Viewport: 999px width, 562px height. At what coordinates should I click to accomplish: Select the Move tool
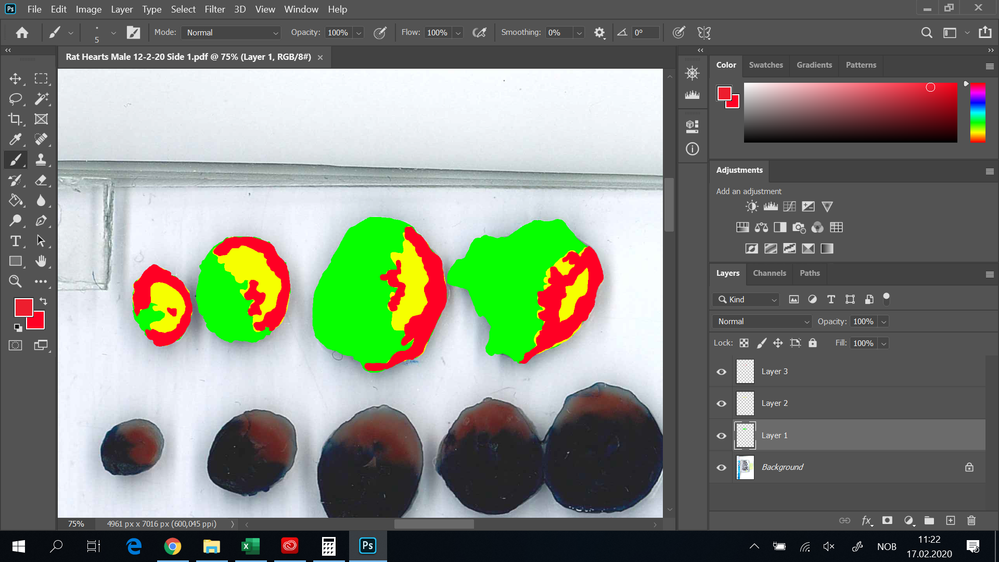pyautogui.click(x=15, y=78)
